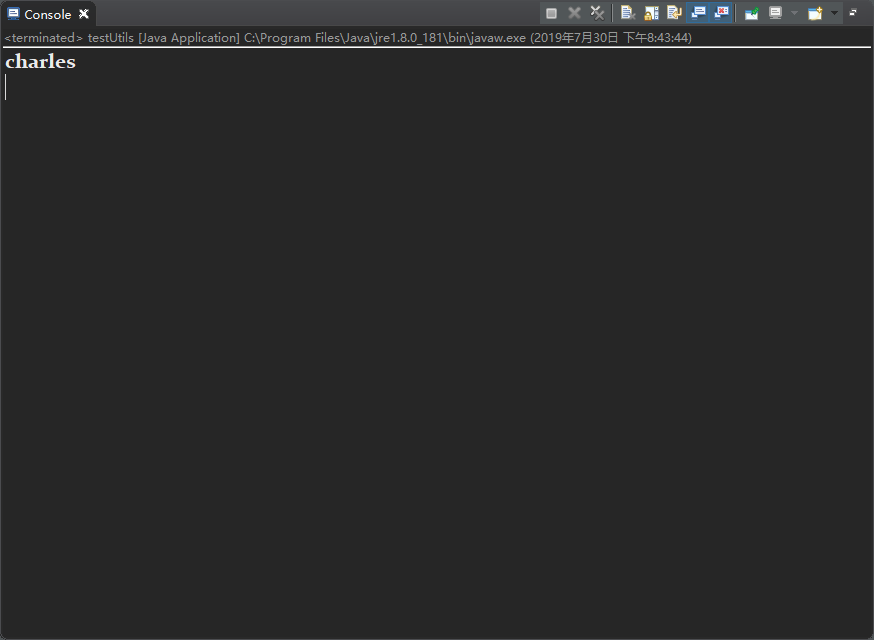Toggle show console on standard output
The image size is (874, 640).
click(698, 13)
